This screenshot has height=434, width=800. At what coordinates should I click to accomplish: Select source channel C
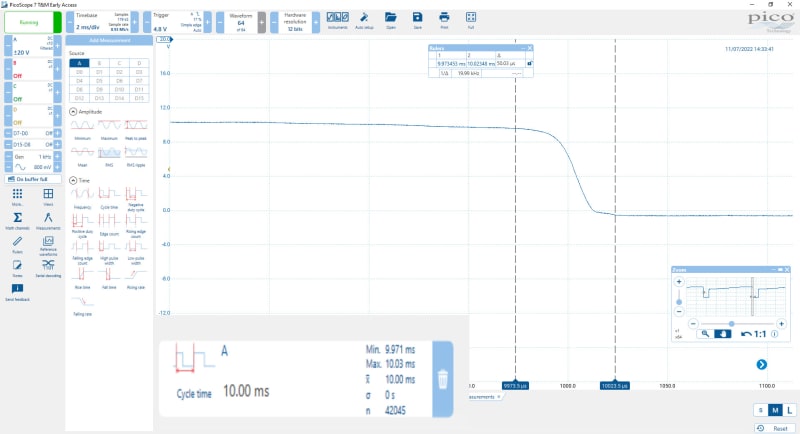point(119,63)
